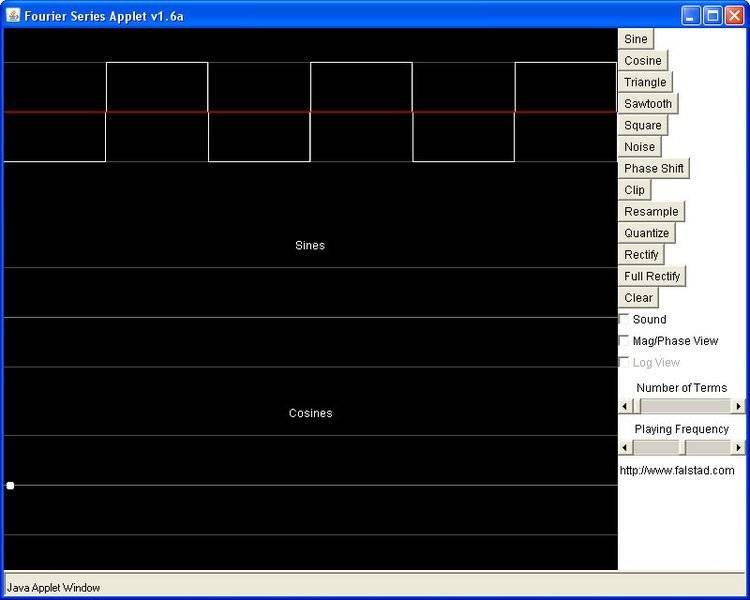Click the Java Applet Window status text

pyautogui.click(x=54, y=588)
